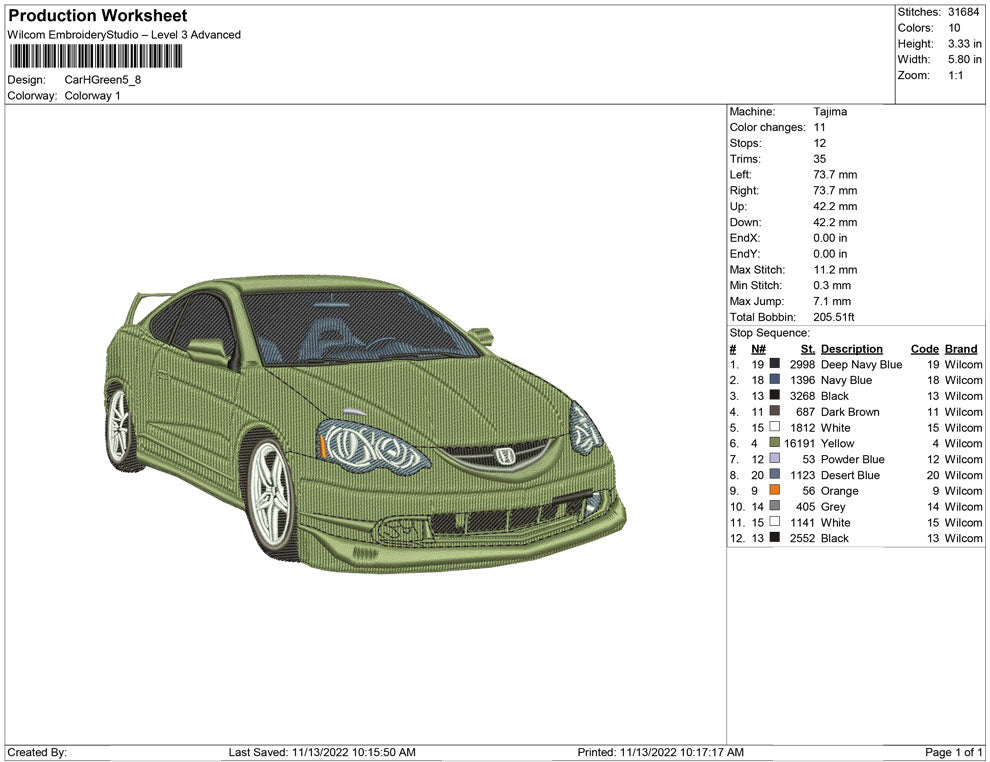Image resolution: width=990 pixels, height=762 pixels.
Task: Pick the Dark Brown color swatch
Action: 775,412
